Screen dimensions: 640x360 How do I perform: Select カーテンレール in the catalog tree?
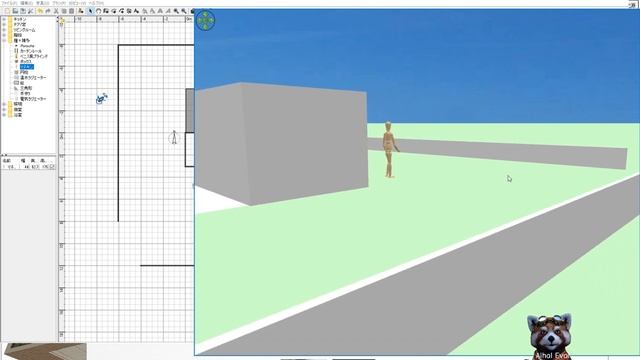pos(31,51)
